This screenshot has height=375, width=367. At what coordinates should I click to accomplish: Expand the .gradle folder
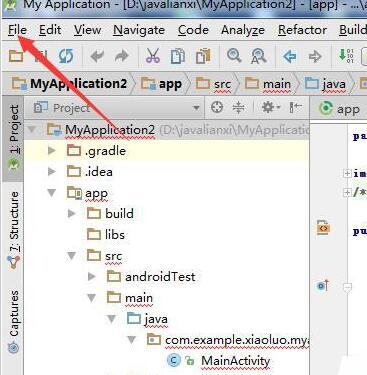[x=52, y=151]
